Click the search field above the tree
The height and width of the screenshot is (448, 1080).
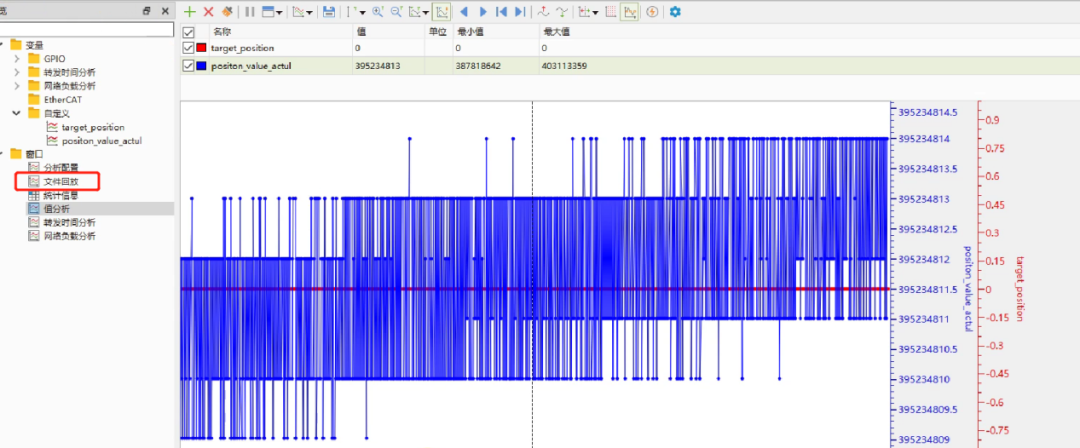(x=87, y=29)
